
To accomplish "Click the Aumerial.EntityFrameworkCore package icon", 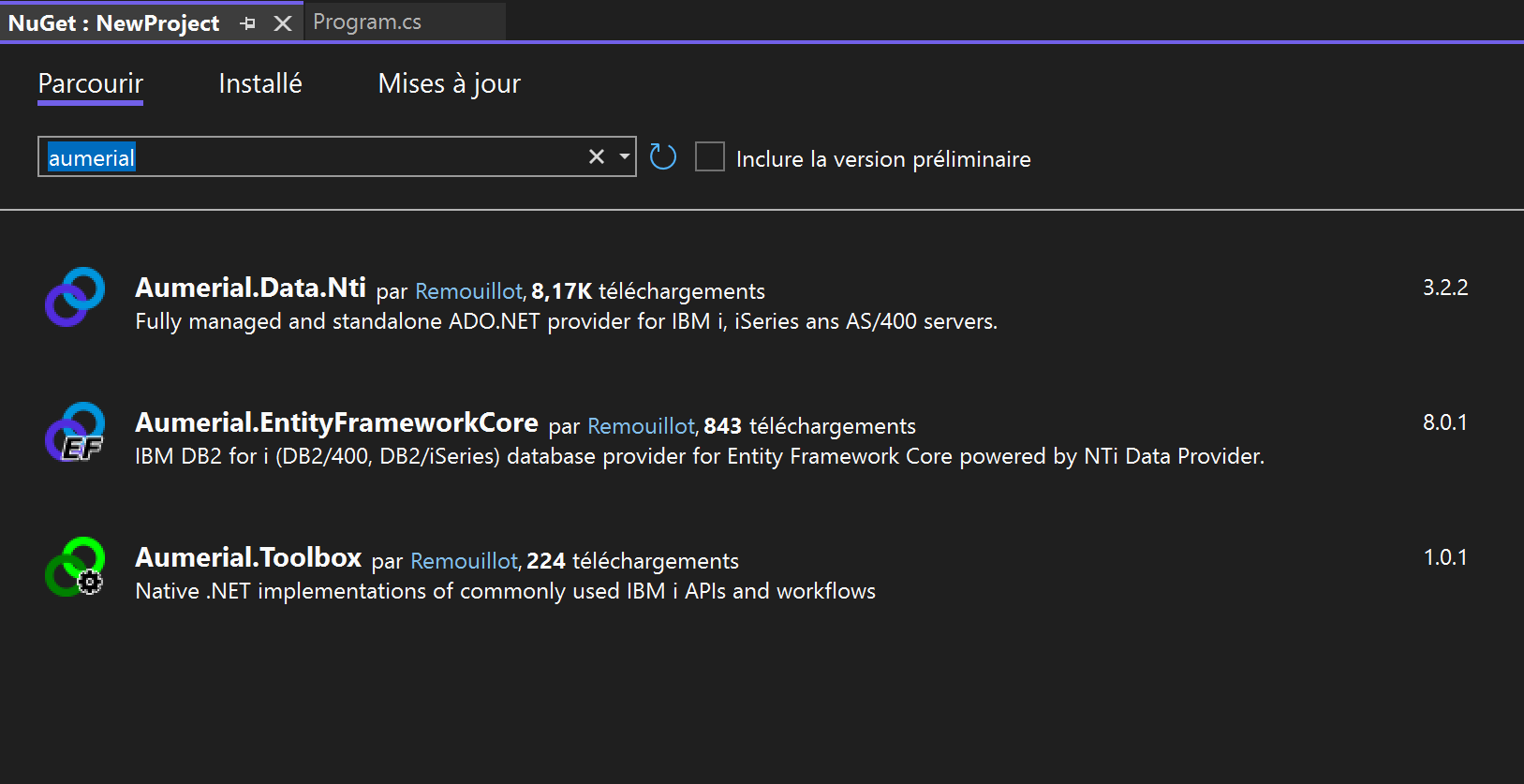I will pyautogui.click(x=75, y=432).
